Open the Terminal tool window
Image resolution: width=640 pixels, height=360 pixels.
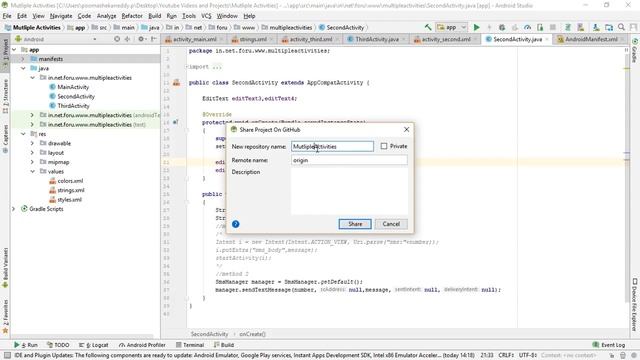(x=190, y=345)
